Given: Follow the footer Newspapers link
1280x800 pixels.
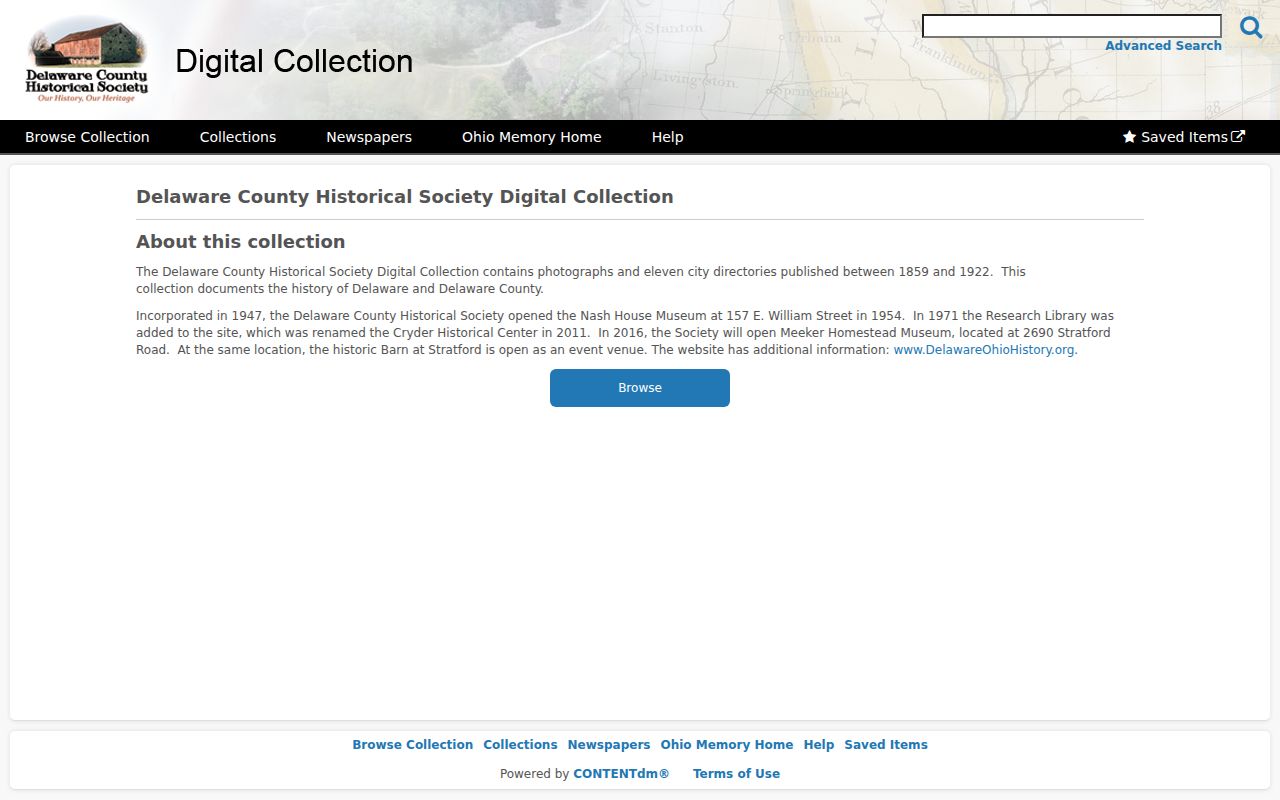Looking at the screenshot, I should (x=609, y=745).
